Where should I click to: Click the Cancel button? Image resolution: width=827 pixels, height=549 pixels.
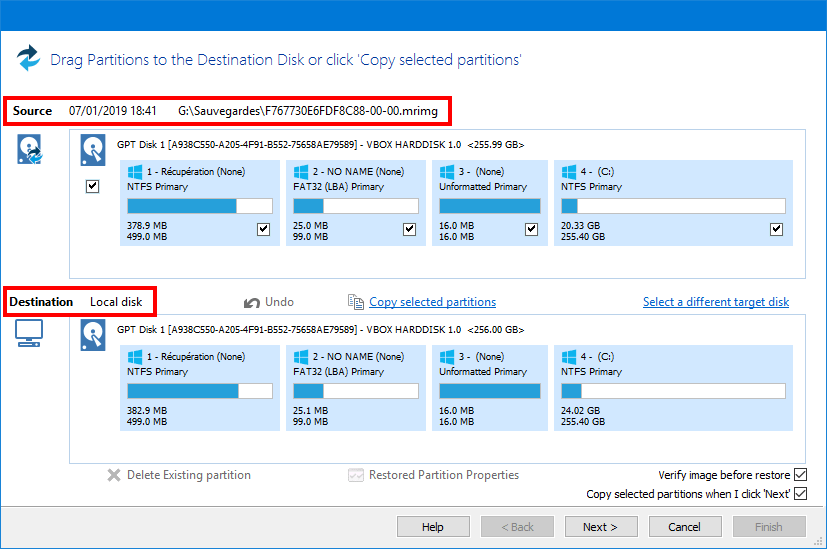[x=685, y=526]
